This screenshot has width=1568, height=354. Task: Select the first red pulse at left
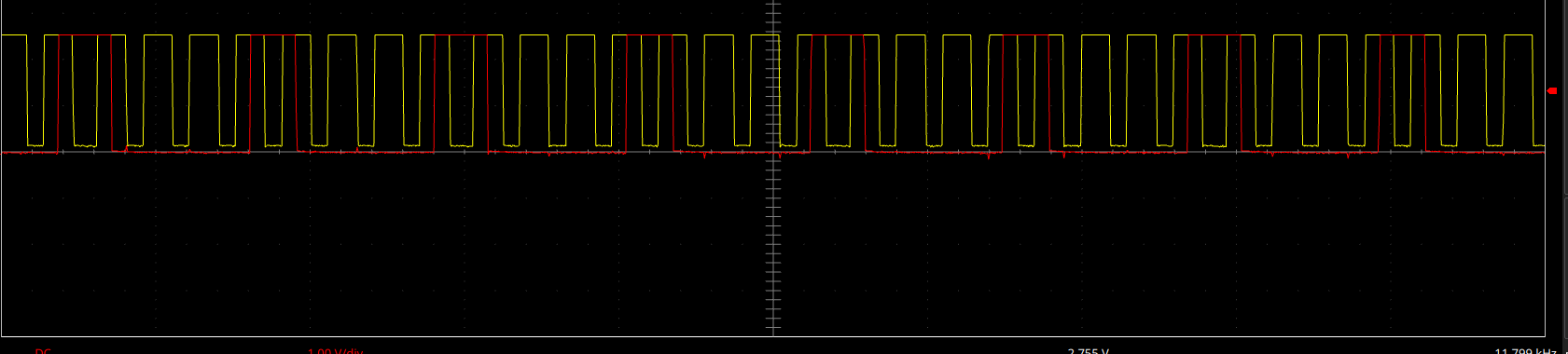point(85,93)
